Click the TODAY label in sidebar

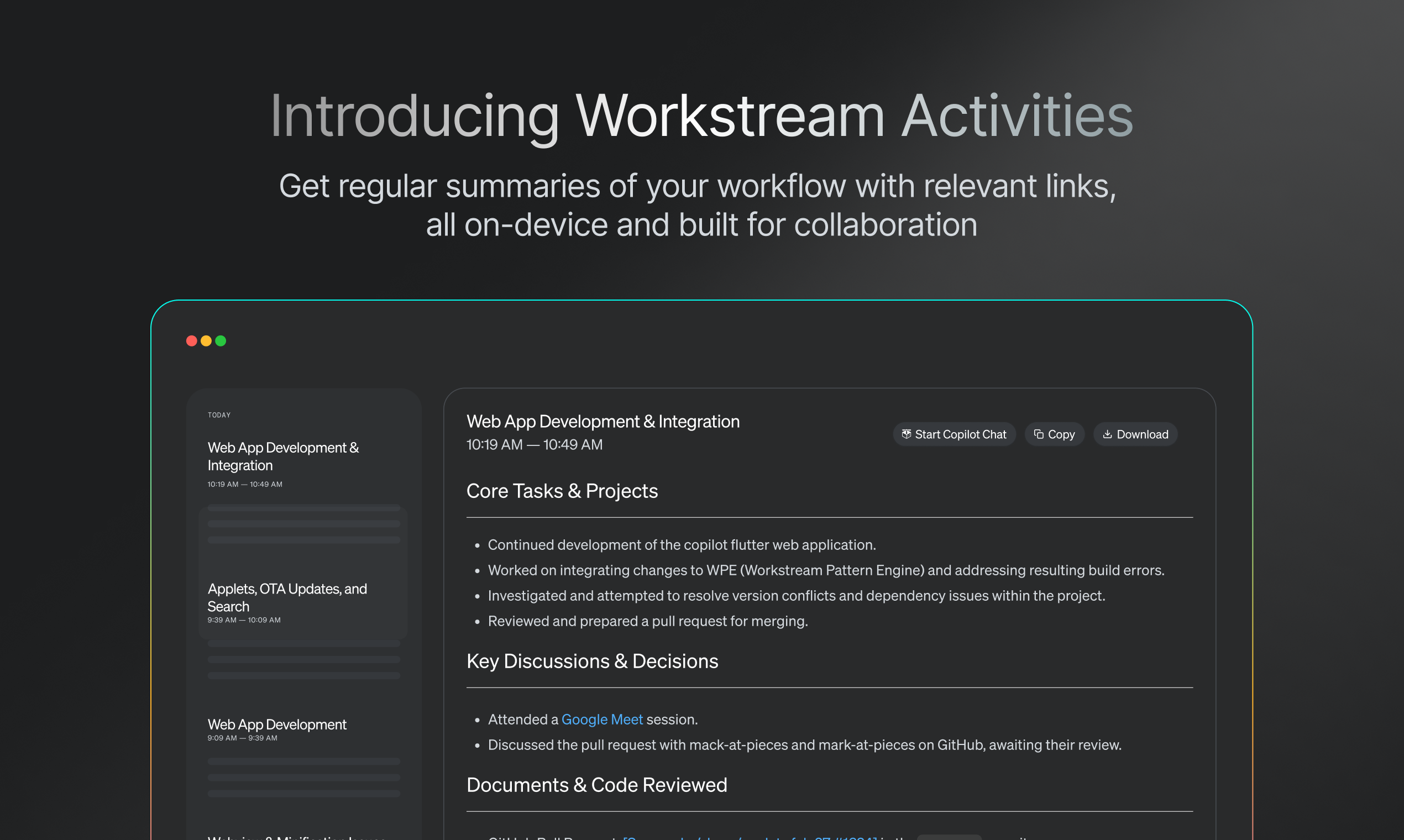coord(219,415)
